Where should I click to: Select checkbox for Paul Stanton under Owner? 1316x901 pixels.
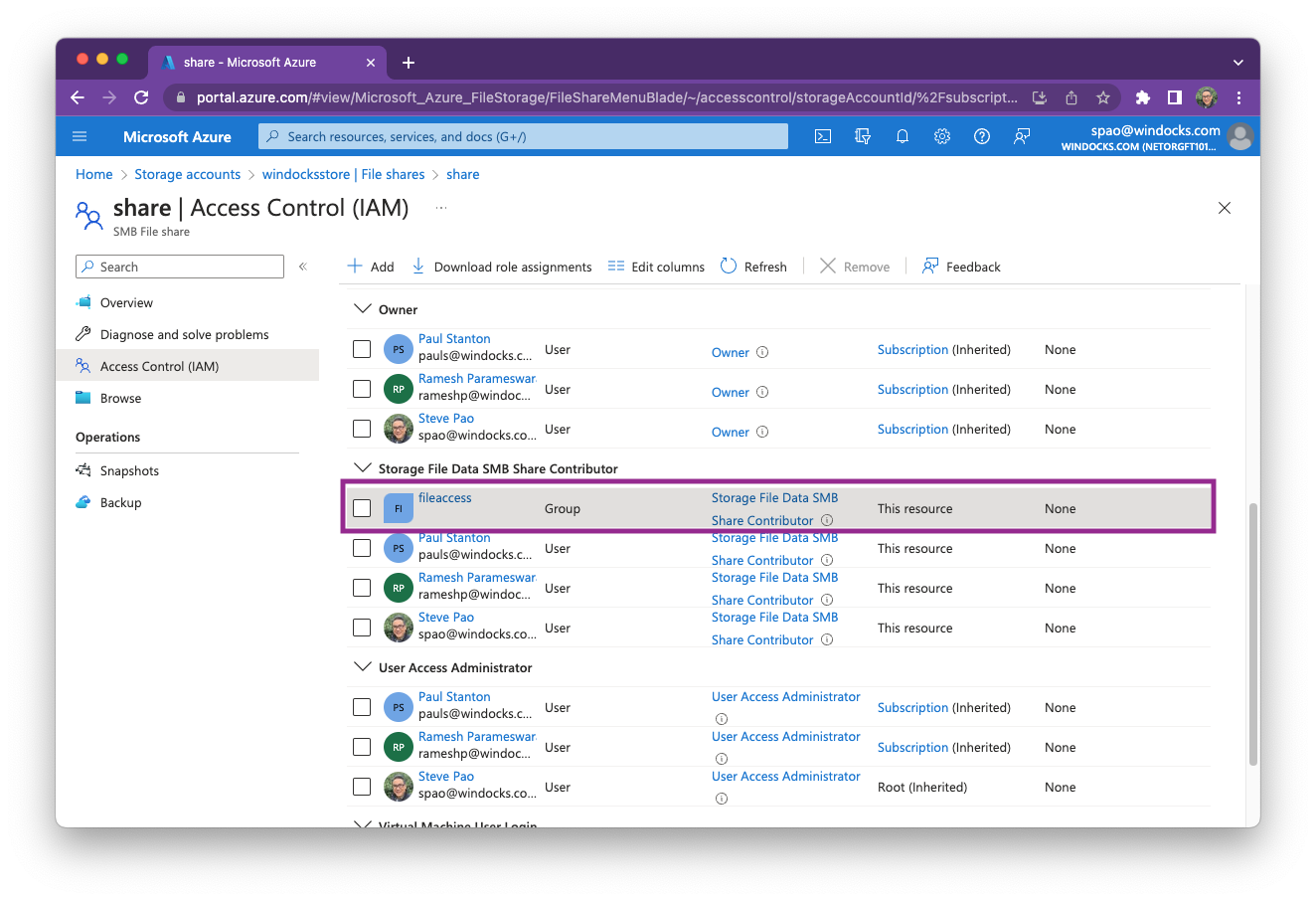pos(362,349)
